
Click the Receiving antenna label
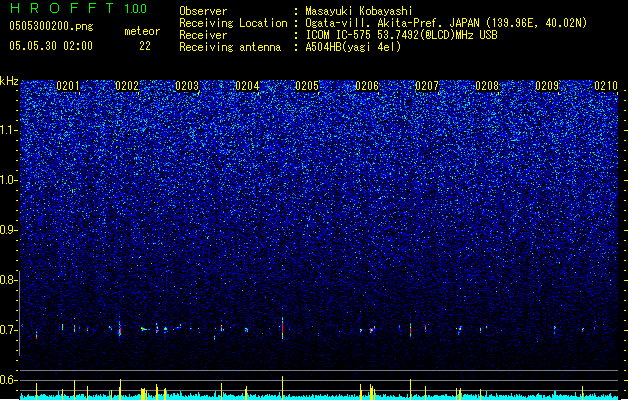click(x=230, y=47)
